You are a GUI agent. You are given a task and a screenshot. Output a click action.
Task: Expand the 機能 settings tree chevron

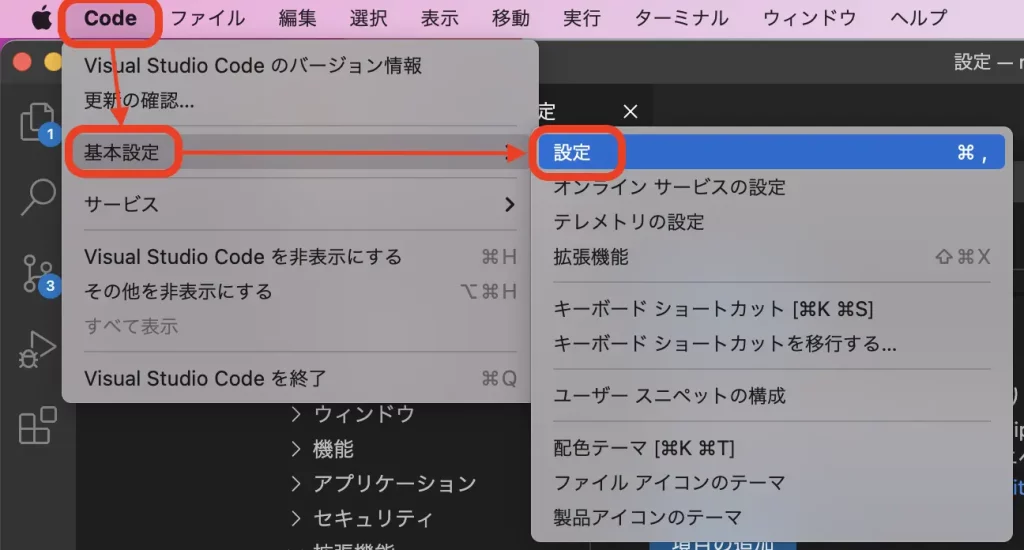coord(296,449)
